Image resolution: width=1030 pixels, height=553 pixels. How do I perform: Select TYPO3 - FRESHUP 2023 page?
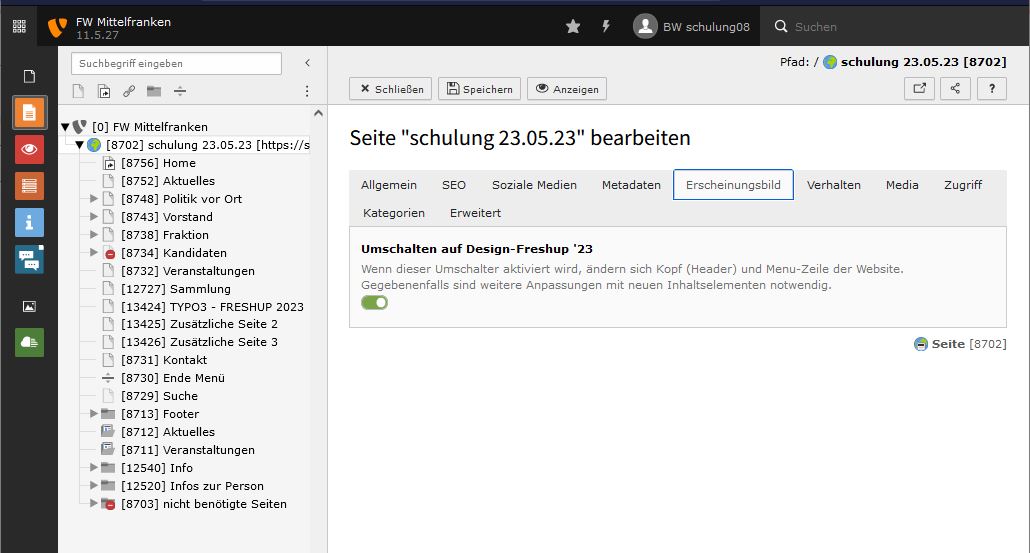(x=212, y=307)
